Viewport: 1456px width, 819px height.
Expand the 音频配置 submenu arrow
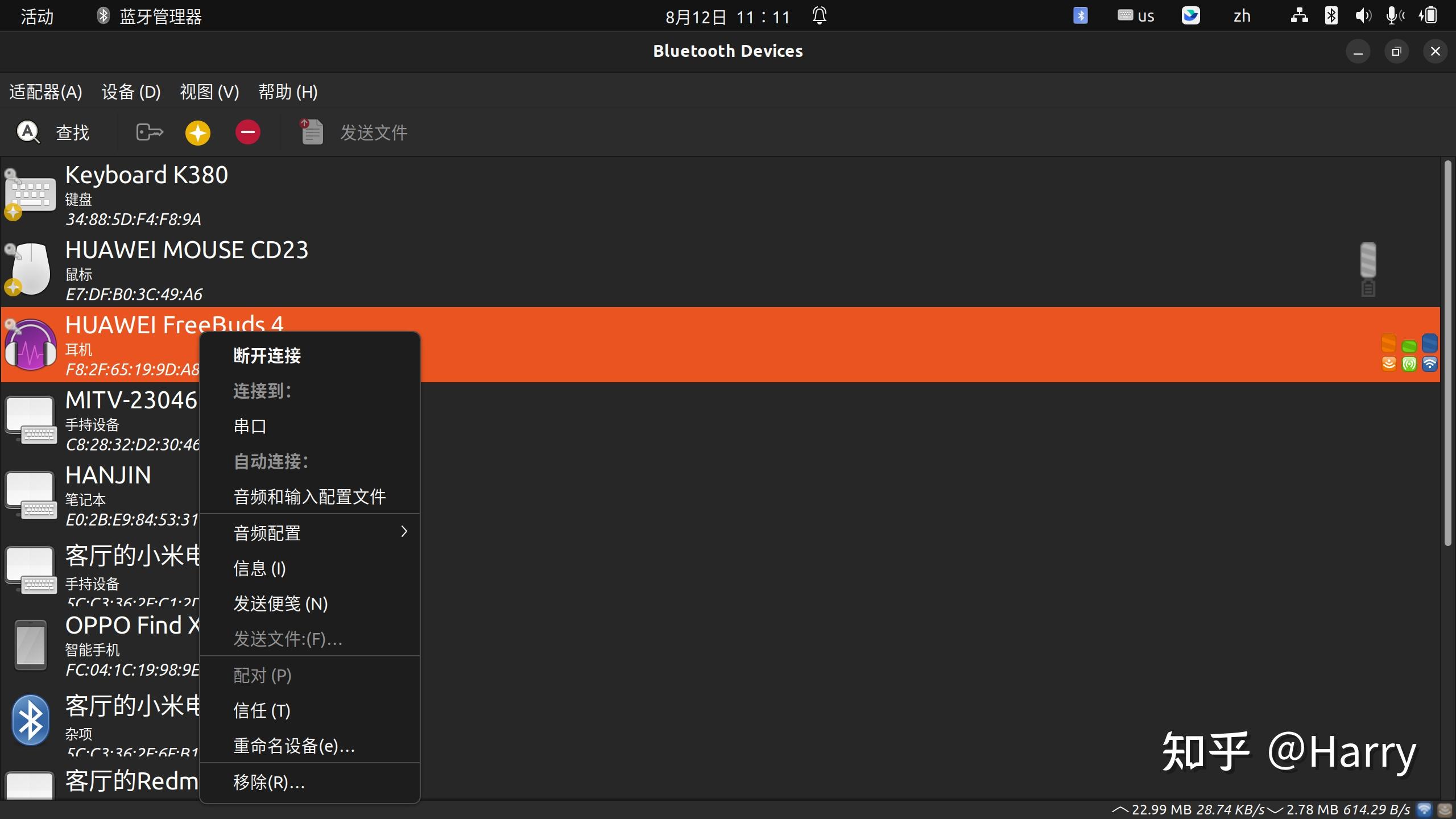click(404, 532)
